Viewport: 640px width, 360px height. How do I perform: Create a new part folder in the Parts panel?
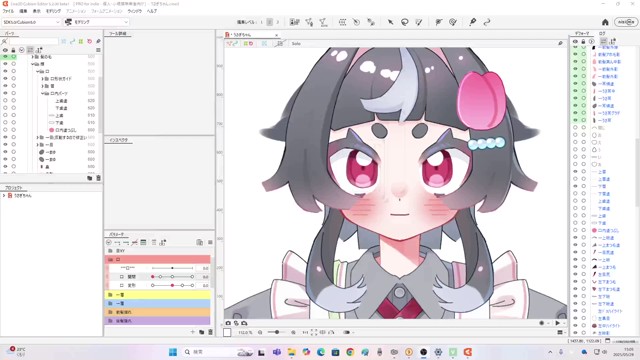(x=90, y=178)
